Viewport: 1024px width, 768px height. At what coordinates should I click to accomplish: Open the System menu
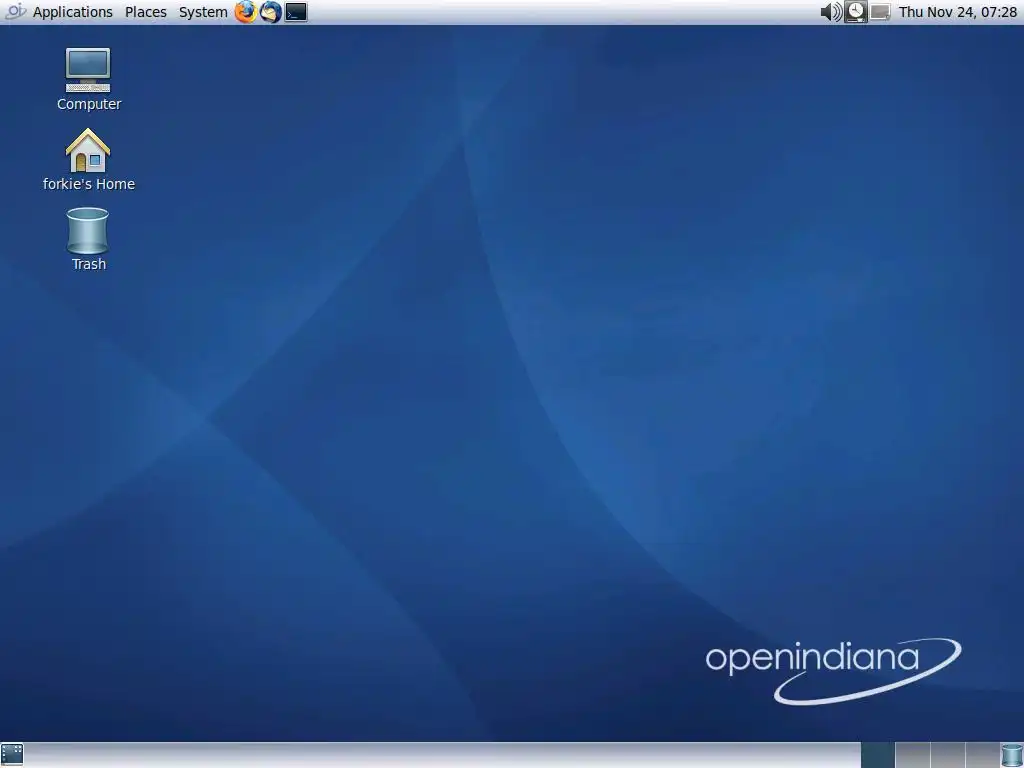pos(203,12)
